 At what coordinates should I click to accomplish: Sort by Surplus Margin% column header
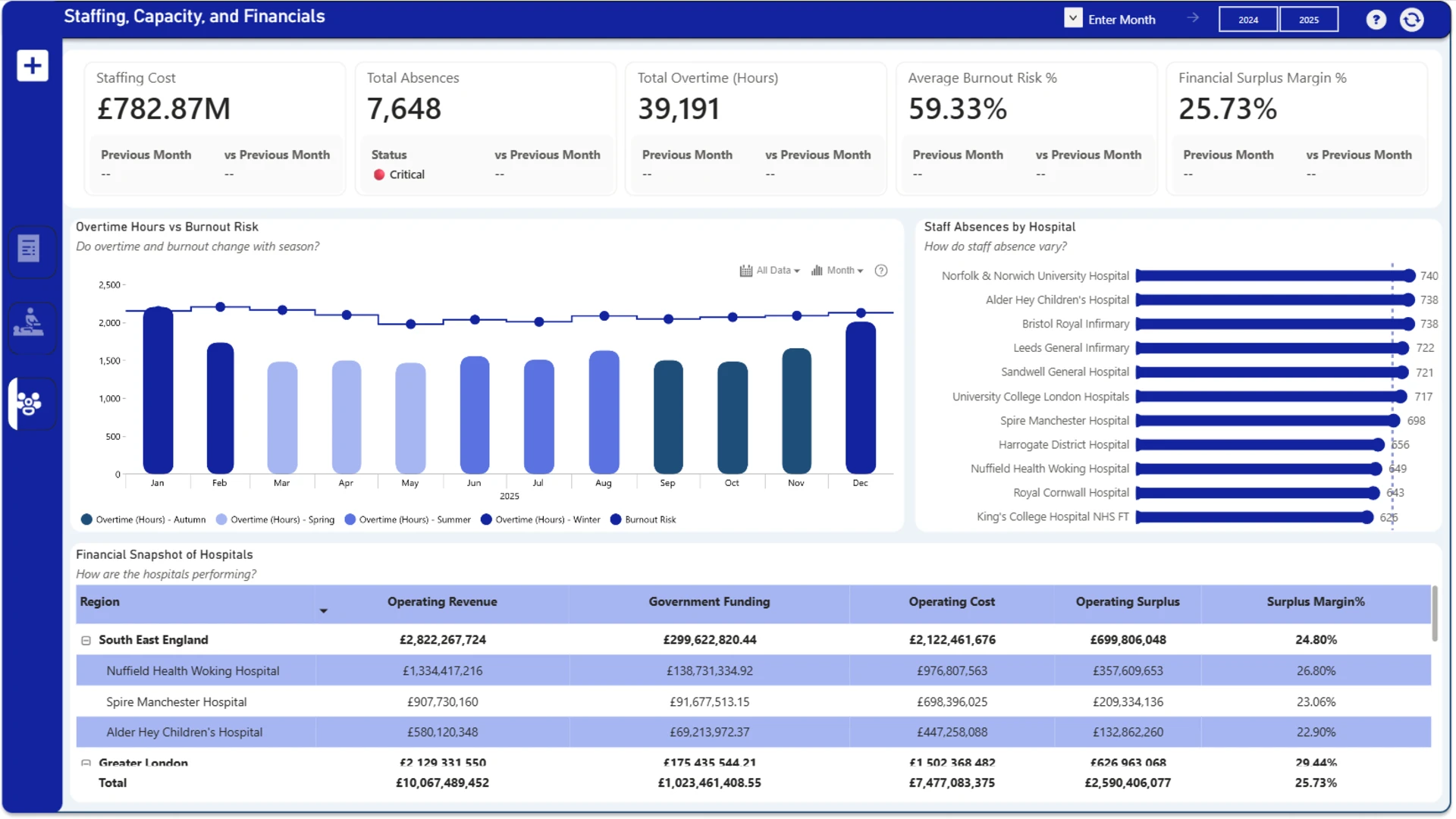click(x=1316, y=602)
